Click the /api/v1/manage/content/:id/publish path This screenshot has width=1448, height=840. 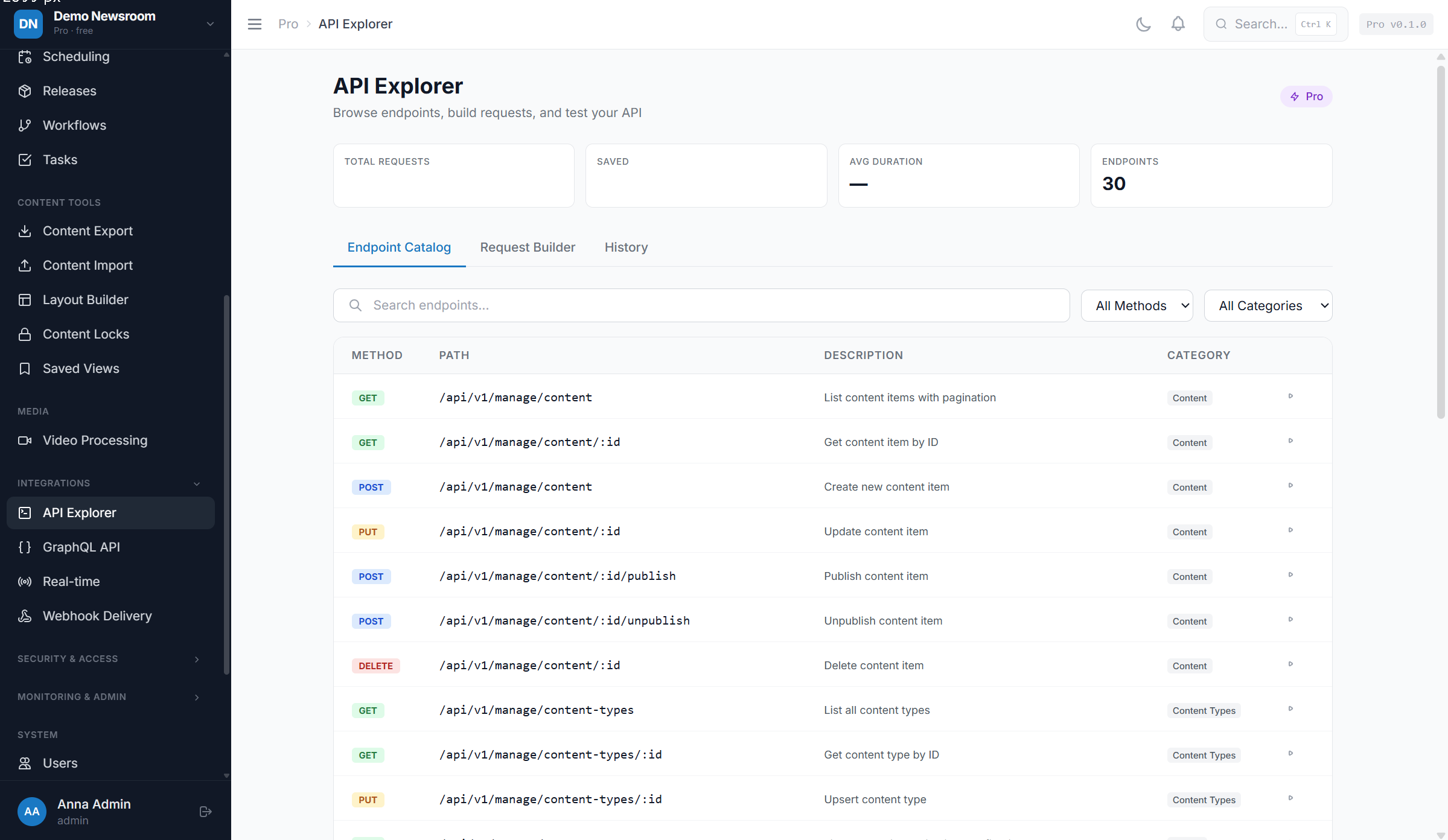[x=557, y=576]
